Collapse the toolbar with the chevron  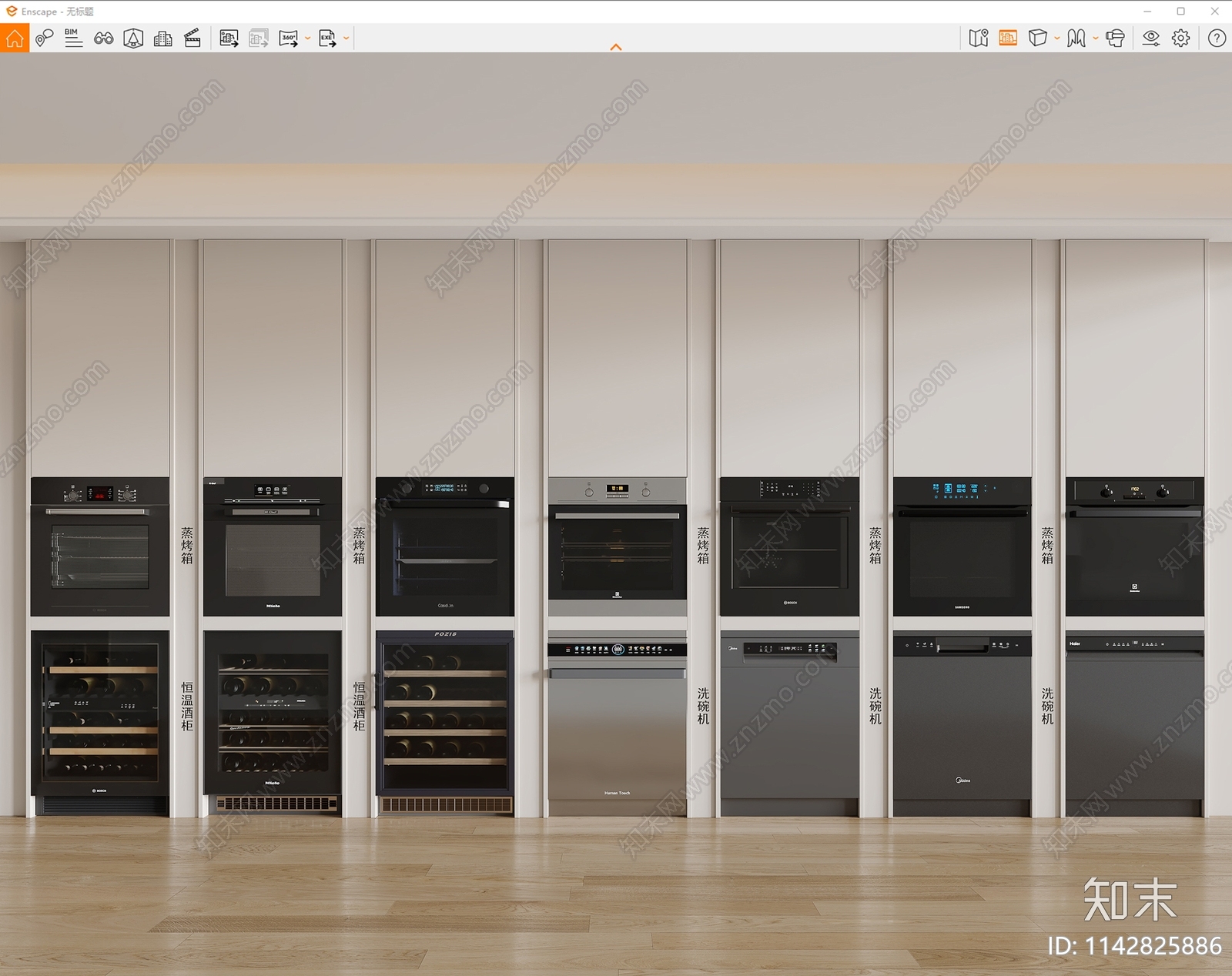(x=616, y=47)
